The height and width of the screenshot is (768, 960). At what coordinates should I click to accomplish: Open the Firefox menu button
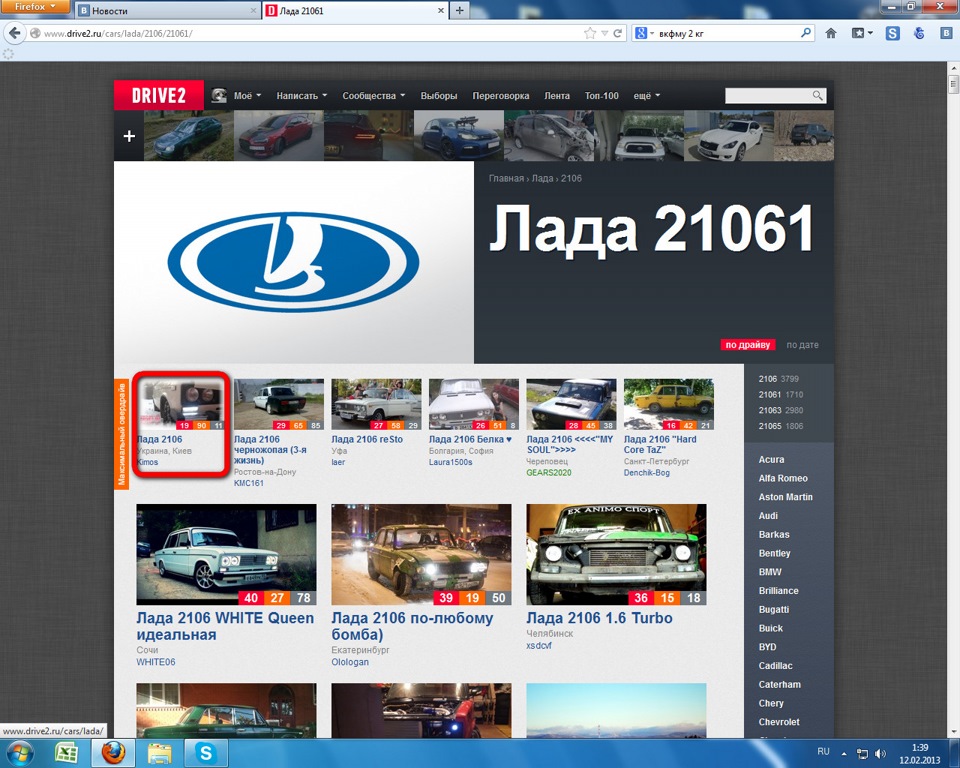pos(34,7)
